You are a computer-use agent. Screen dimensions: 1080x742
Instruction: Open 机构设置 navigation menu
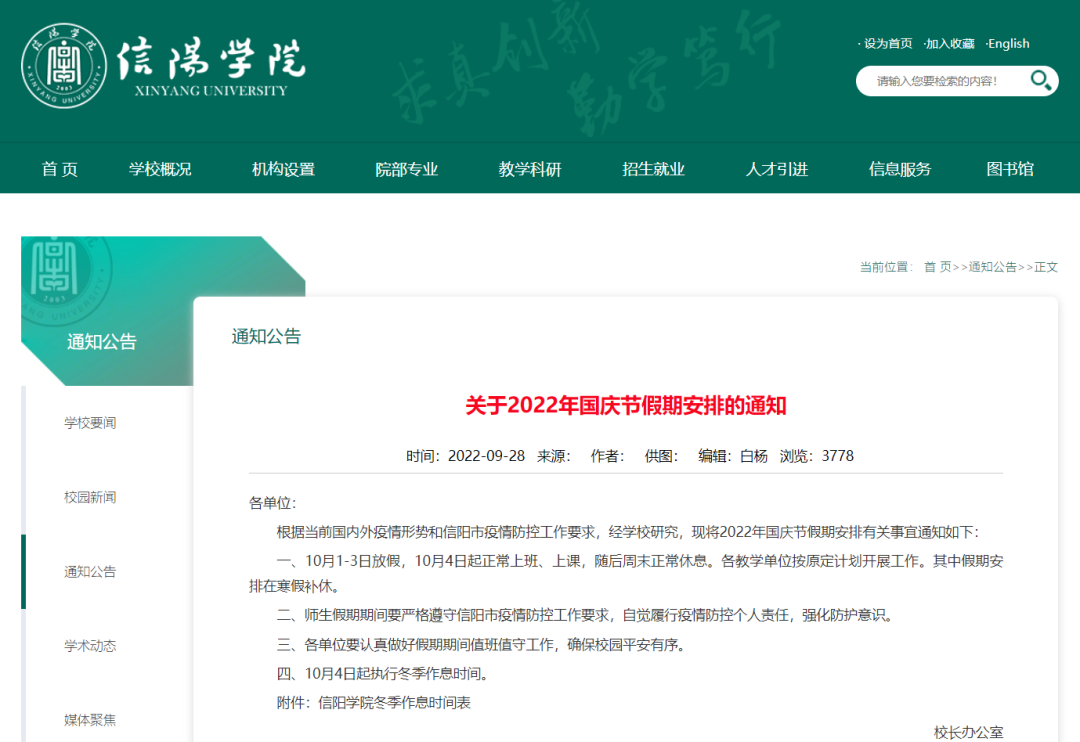click(283, 169)
